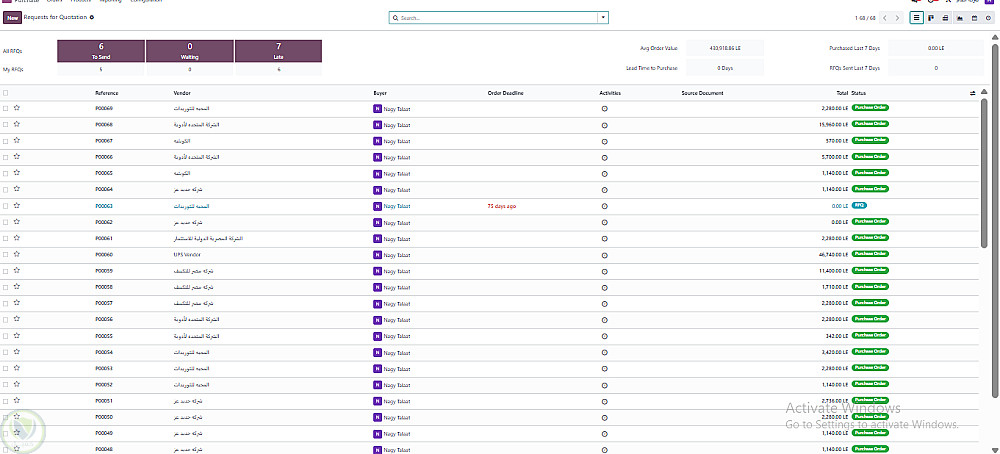The image size is (1000, 454).
Task: Tick the checkbox for RFQ P00063
Action: click(6, 206)
